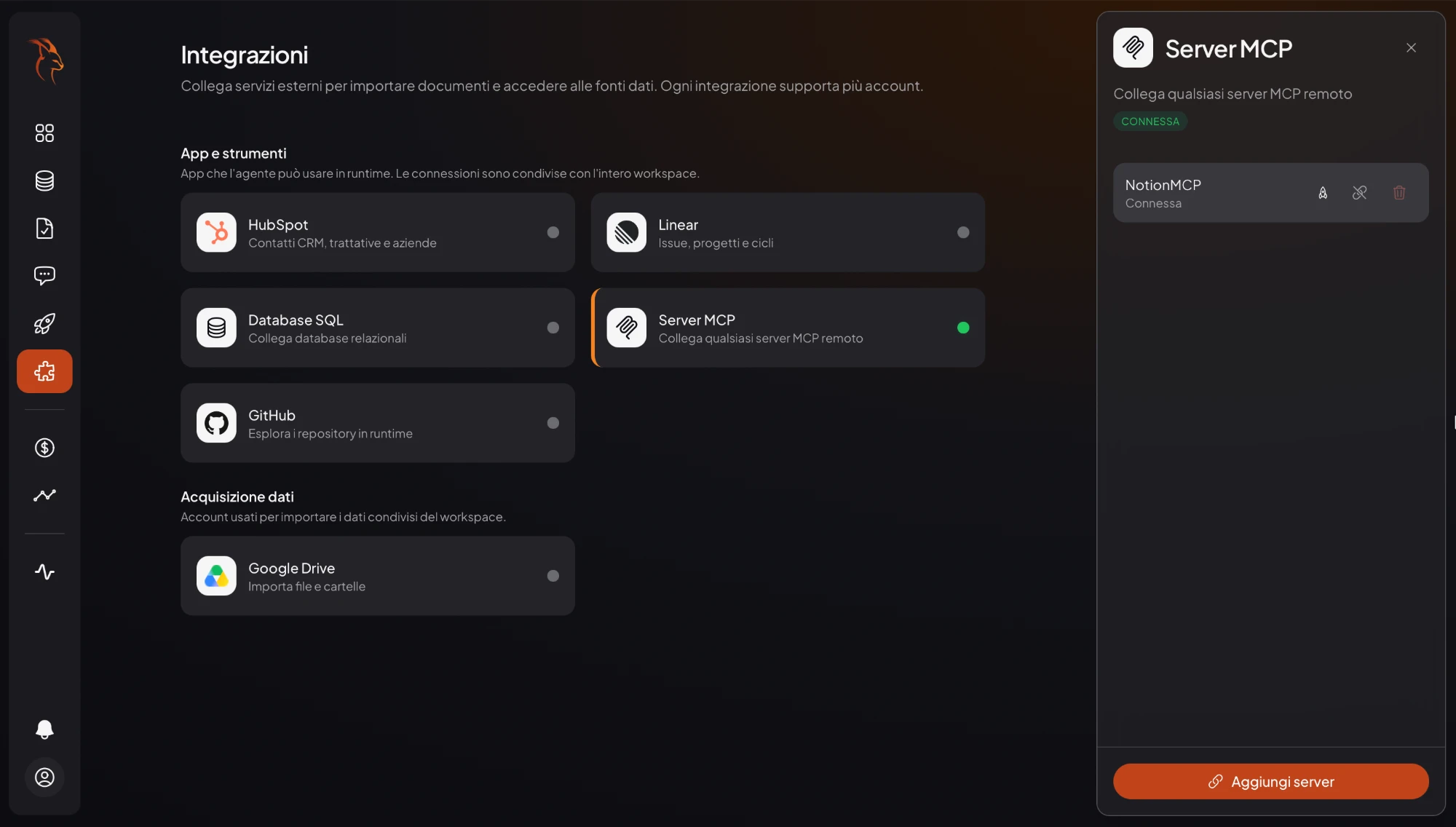Open the chat bubble icon in sidebar
1456x827 pixels.
coord(44,276)
